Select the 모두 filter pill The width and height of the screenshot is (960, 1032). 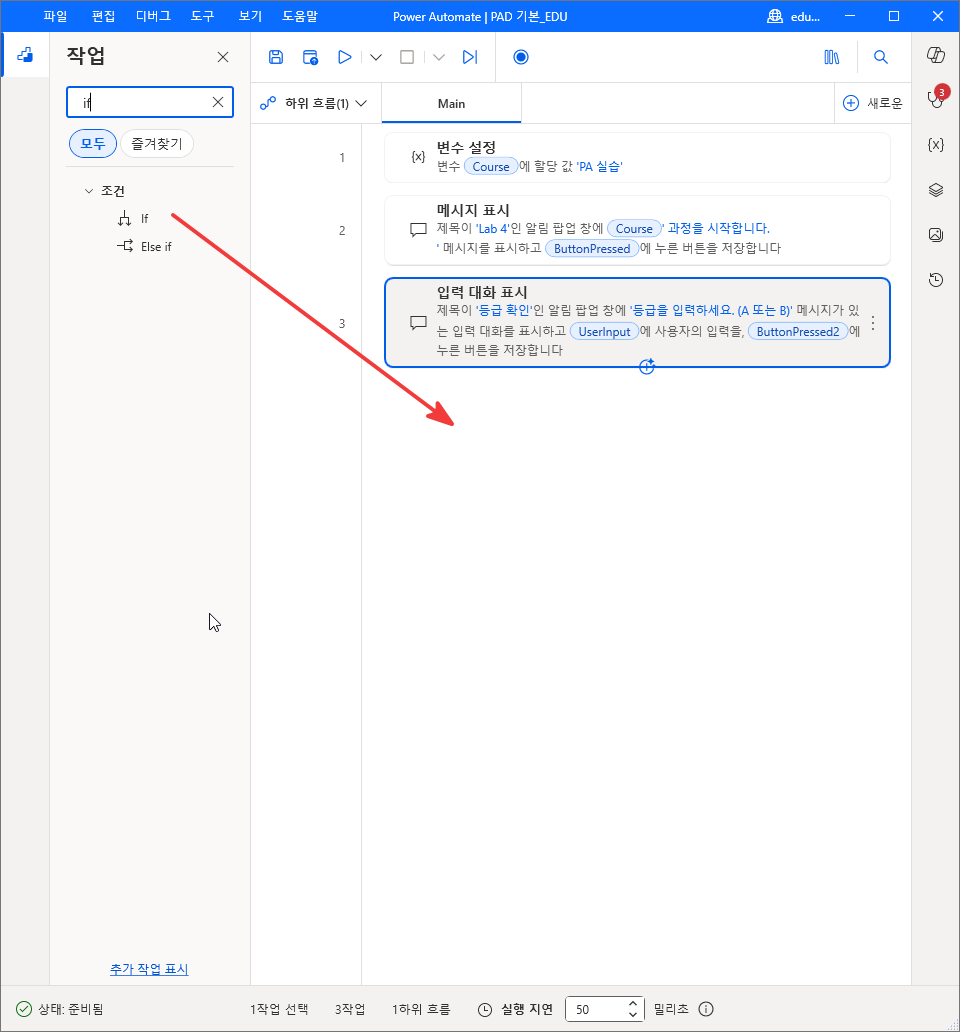click(93, 143)
